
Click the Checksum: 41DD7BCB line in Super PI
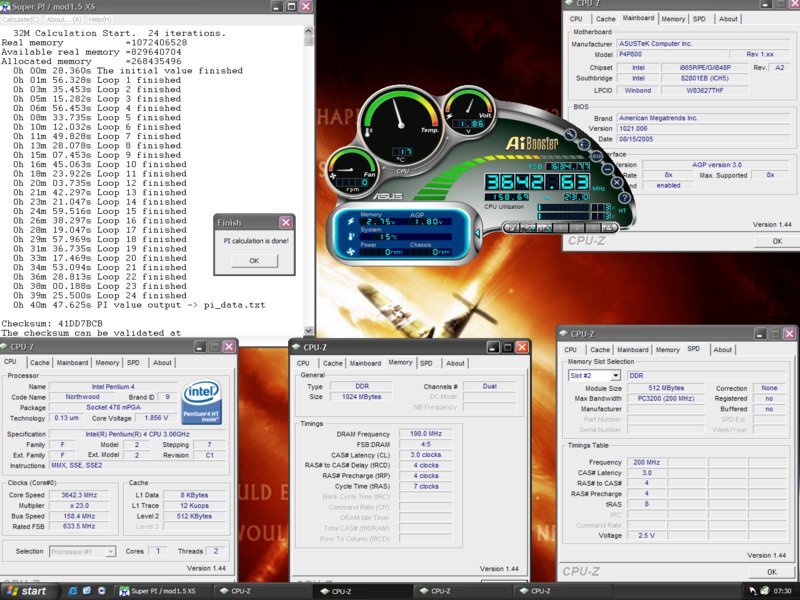[52, 323]
